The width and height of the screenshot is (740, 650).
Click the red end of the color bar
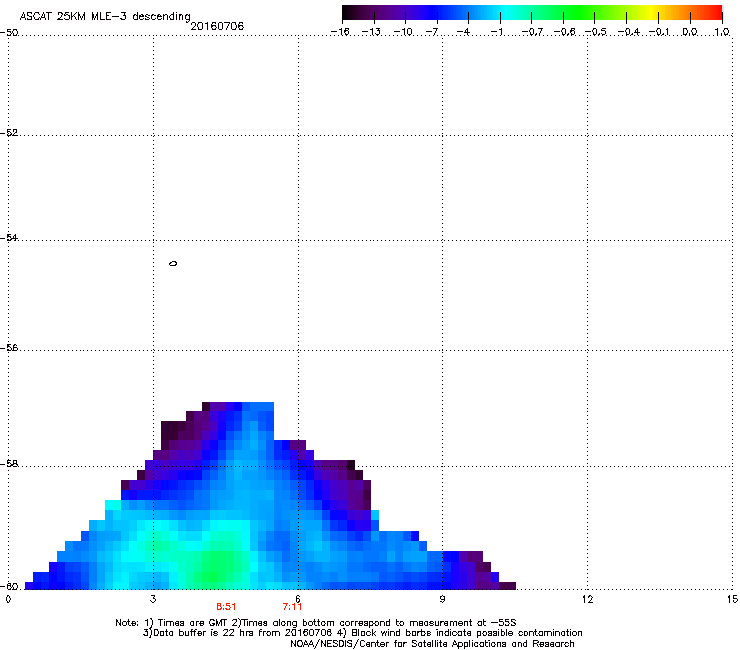[x=715, y=13]
